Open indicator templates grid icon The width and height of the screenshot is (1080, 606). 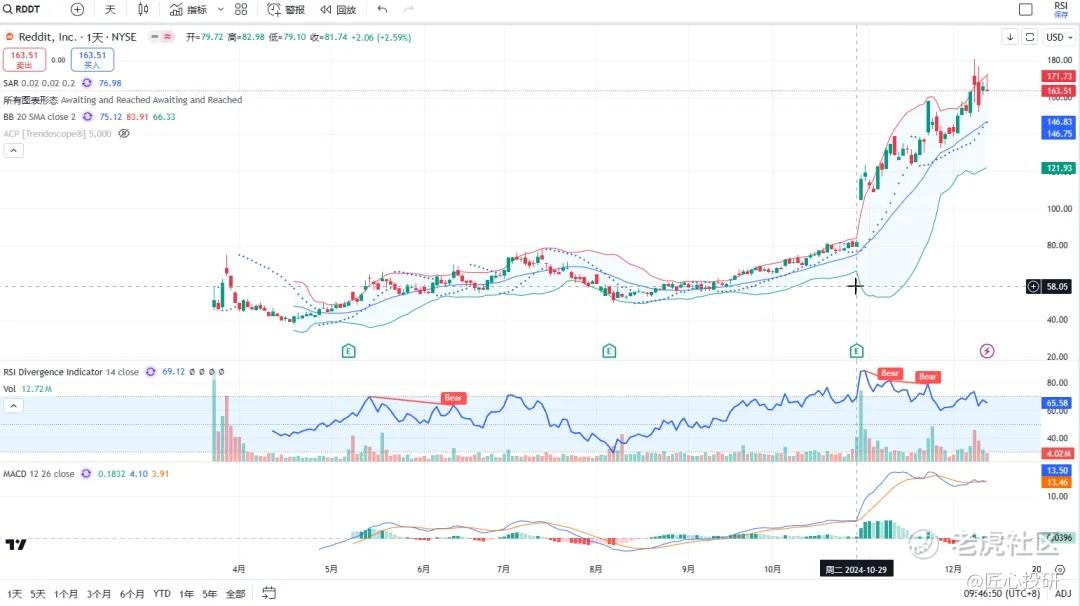pyautogui.click(x=241, y=9)
